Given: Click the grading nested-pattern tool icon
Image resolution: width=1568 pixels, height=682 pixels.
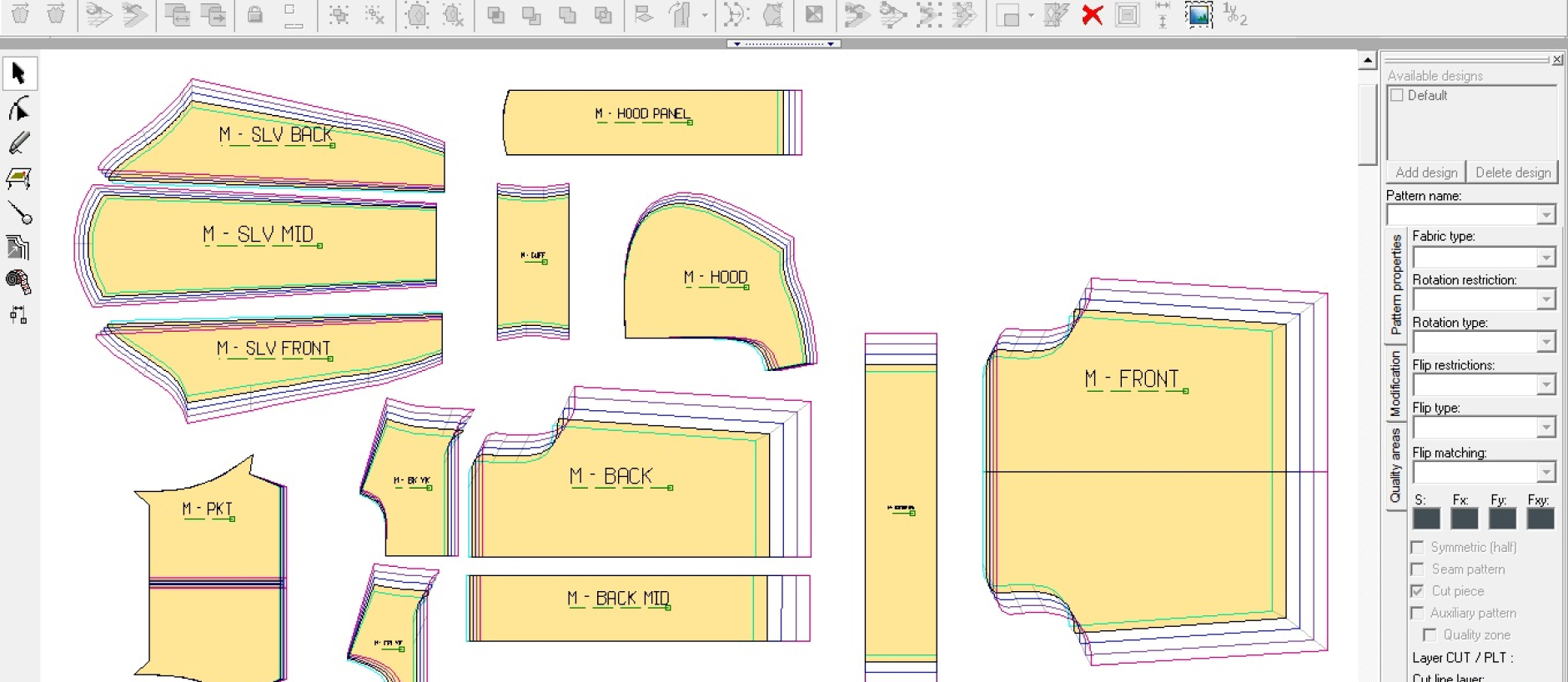Looking at the screenshot, I should (18, 248).
